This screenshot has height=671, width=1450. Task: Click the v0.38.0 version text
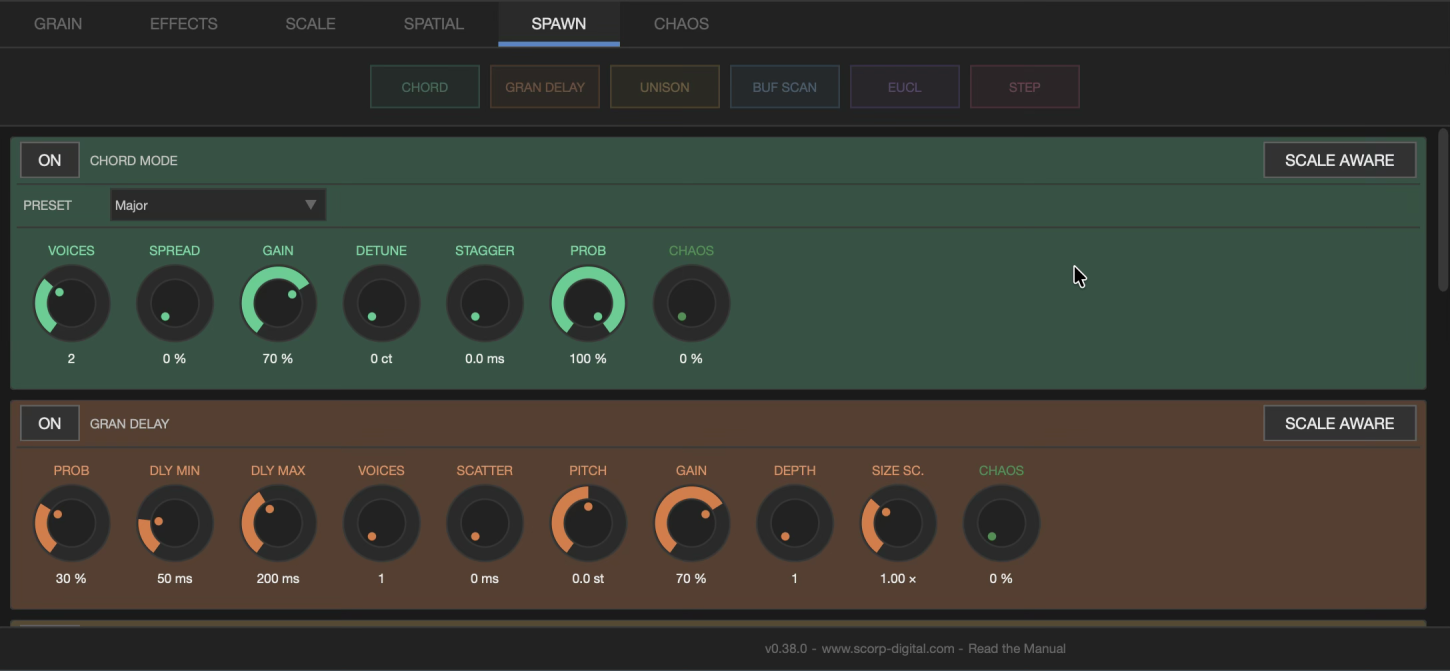[787, 649]
